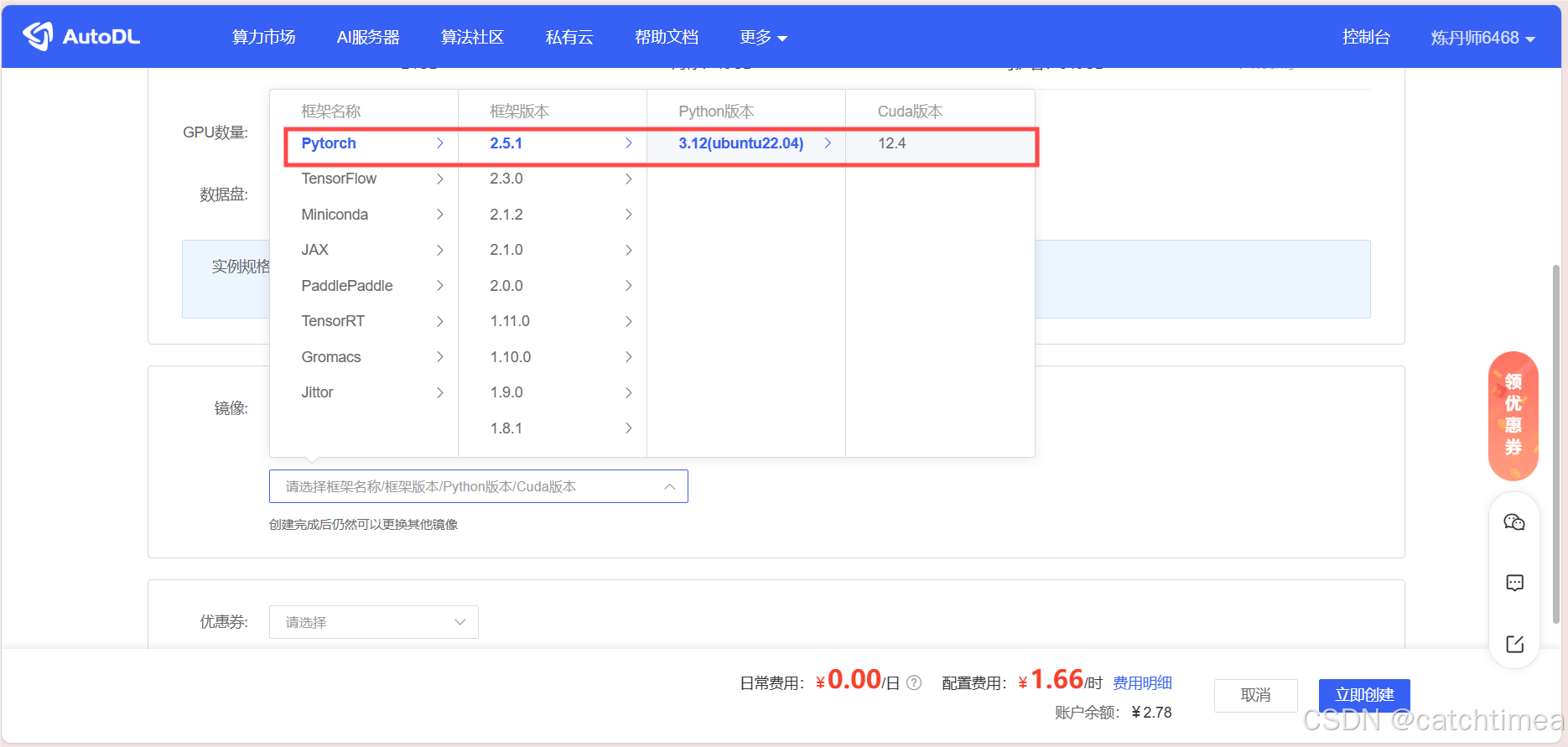The width and height of the screenshot is (1568, 747).
Task: Open 帮助文档 page
Action: [667, 37]
